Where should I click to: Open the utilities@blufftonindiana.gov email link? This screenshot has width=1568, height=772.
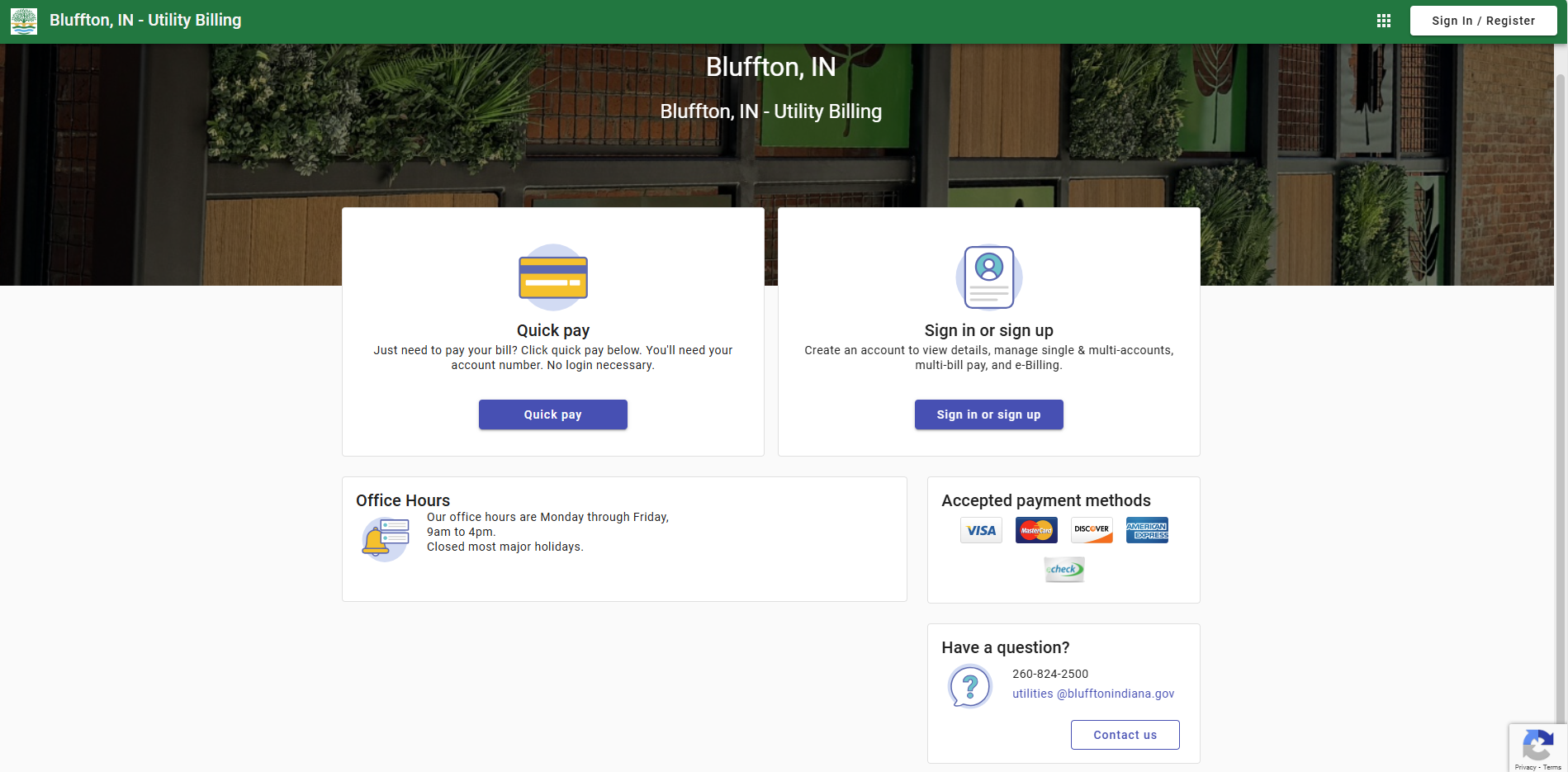[1093, 694]
